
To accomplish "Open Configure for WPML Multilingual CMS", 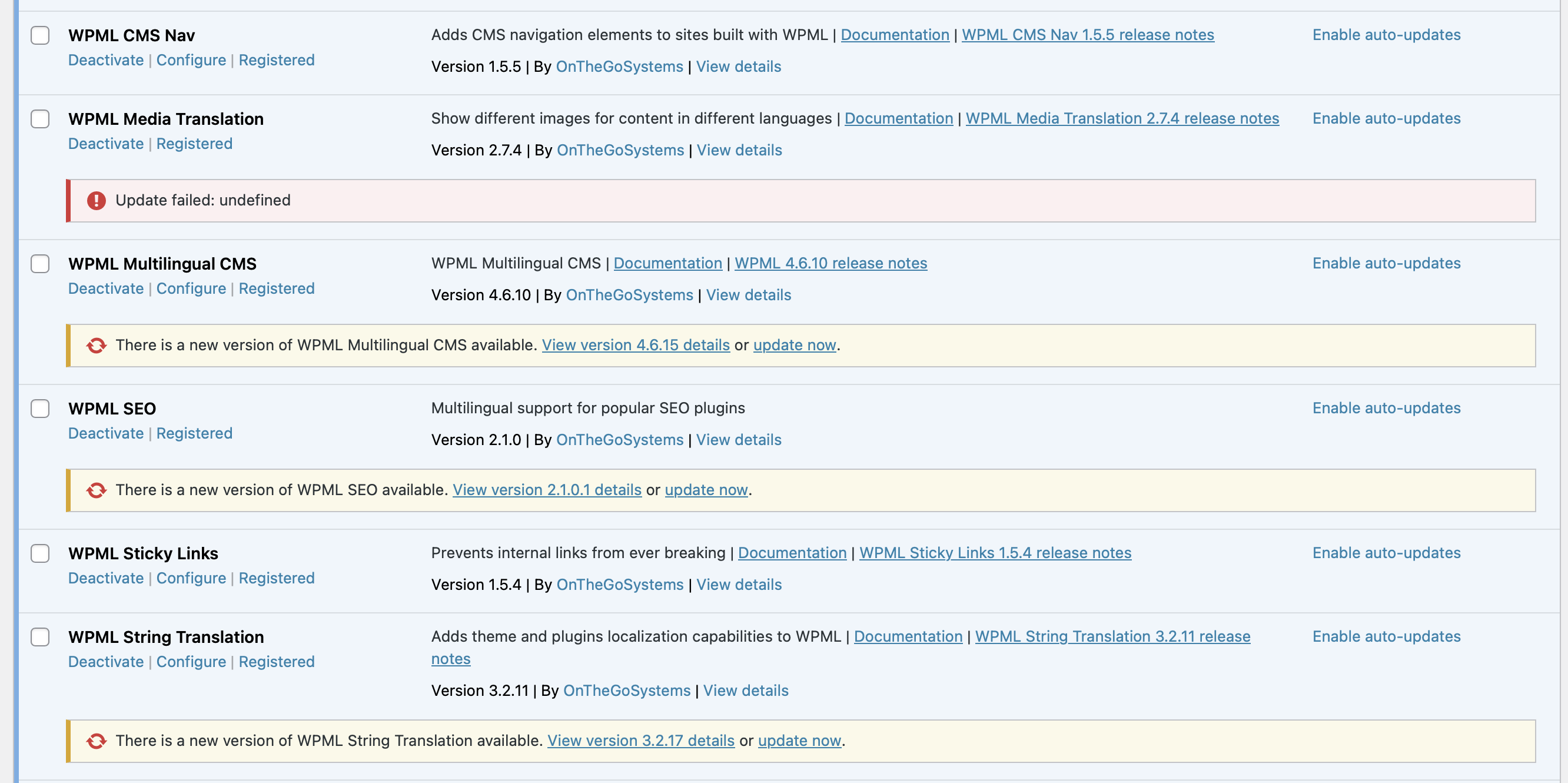I will (191, 288).
